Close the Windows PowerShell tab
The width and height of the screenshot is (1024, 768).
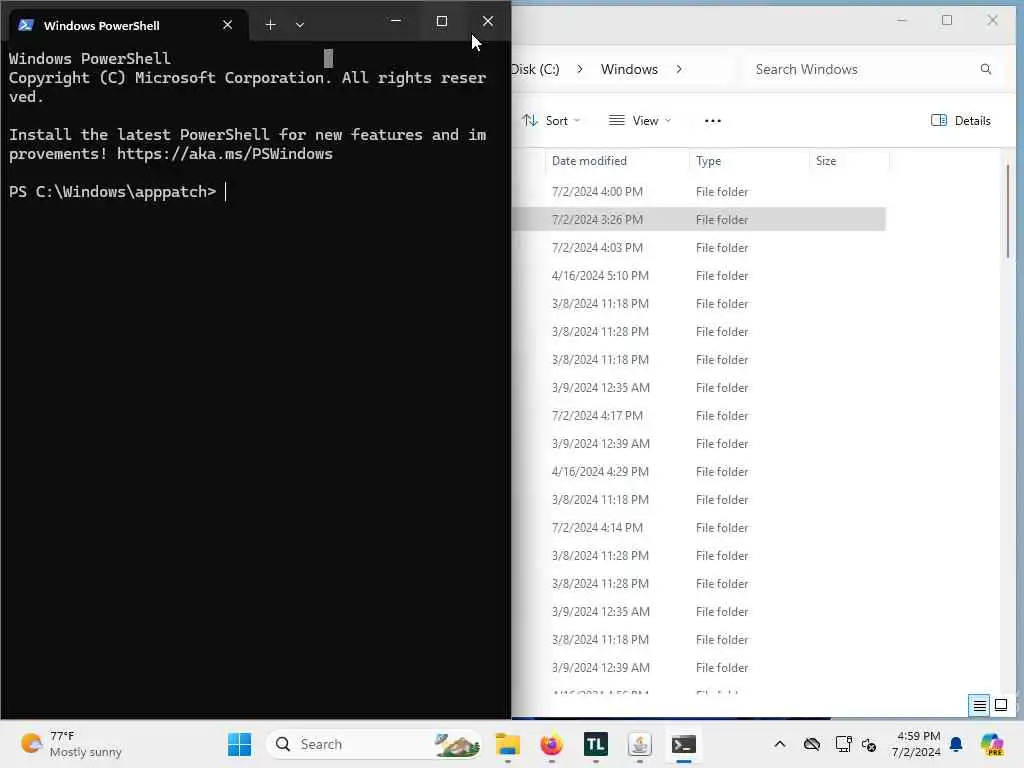227,25
